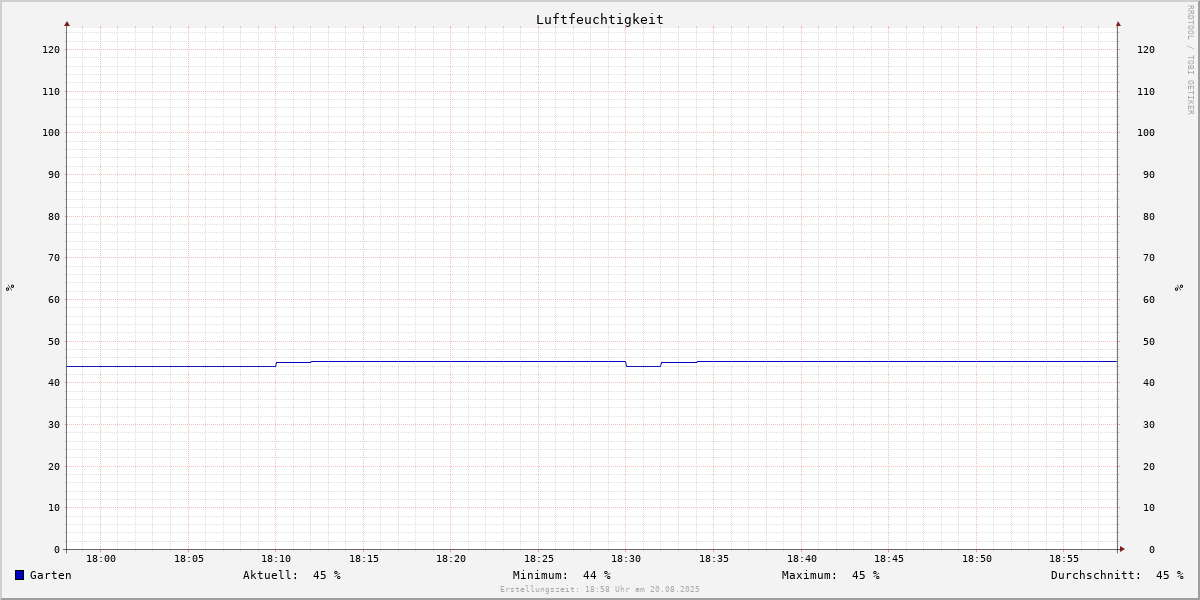This screenshot has height=600, width=1200.
Task: Click the 110 label on the right axis
Action: [x=1146, y=91]
